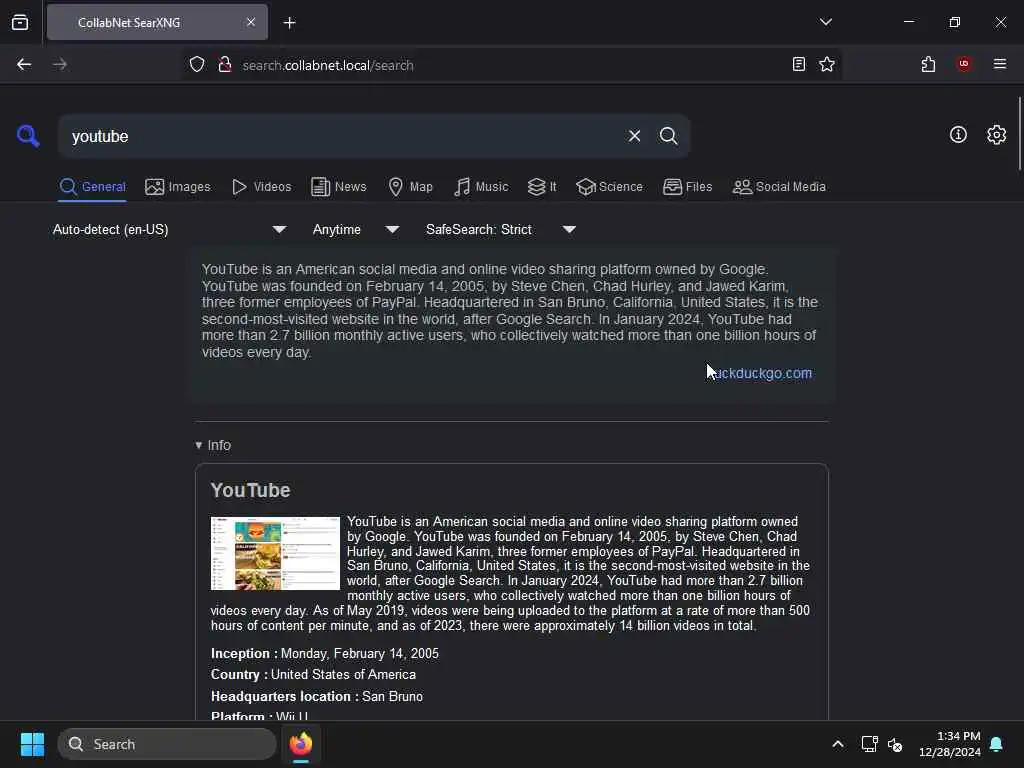Click Firefox in the taskbar
This screenshot has width=1024, height=768.
[x=300, y=744]
